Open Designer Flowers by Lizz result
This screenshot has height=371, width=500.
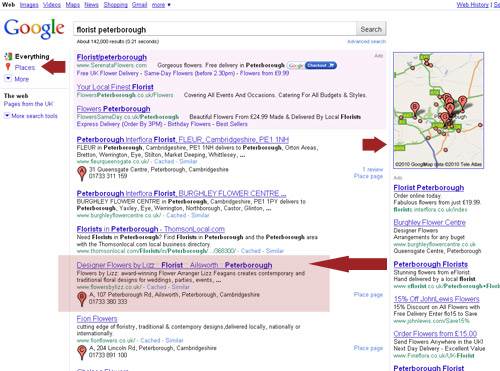point(174,265)
